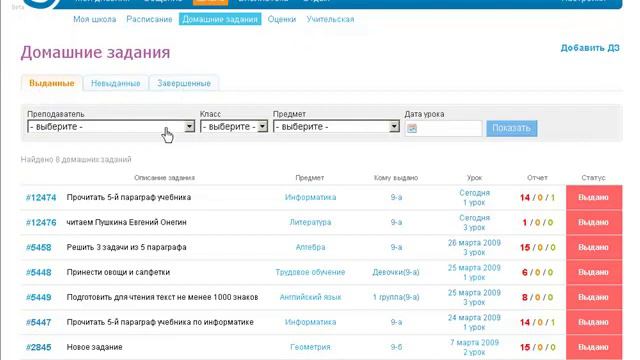
Task: Open homework #5447
Action: [38, 322]
